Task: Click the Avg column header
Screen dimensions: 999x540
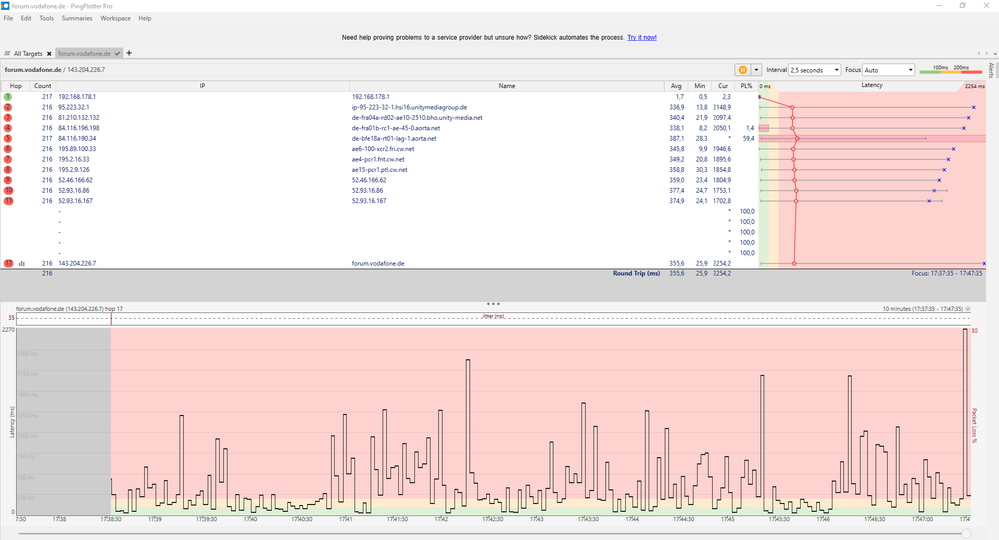Action: [677, 86]
